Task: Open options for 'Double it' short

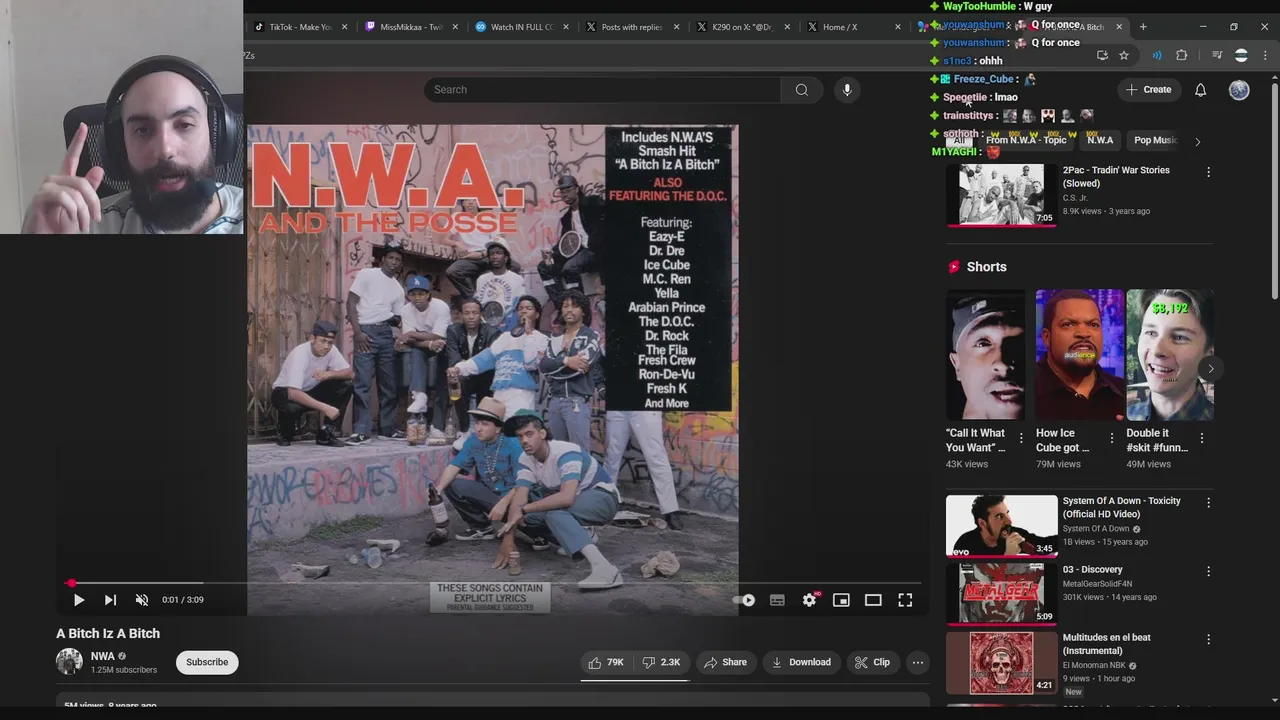Action: pyautogui.click(x=1202, y=438)
